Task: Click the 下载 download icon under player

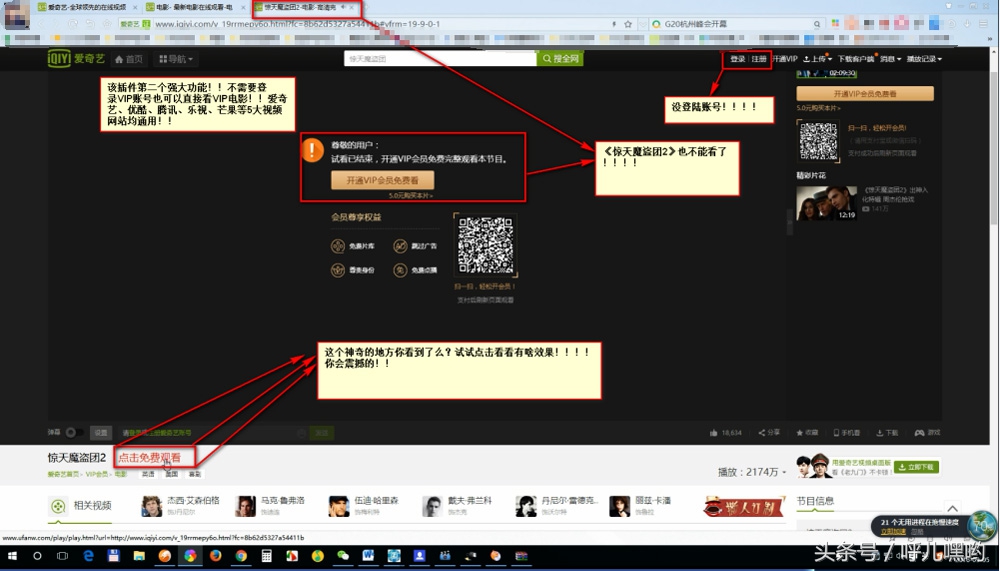Action: 879,433
